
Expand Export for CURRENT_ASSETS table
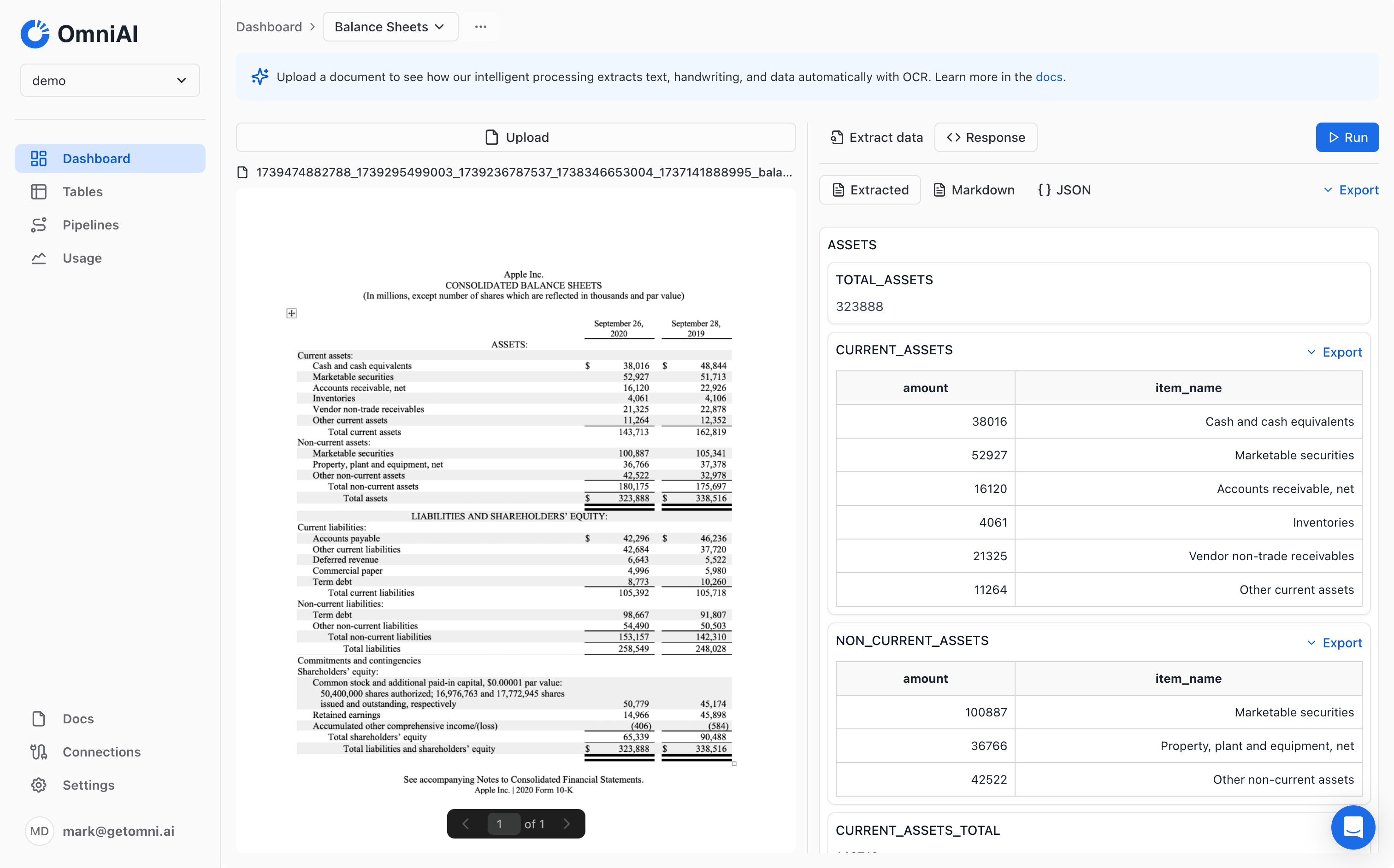point(1335,352)
